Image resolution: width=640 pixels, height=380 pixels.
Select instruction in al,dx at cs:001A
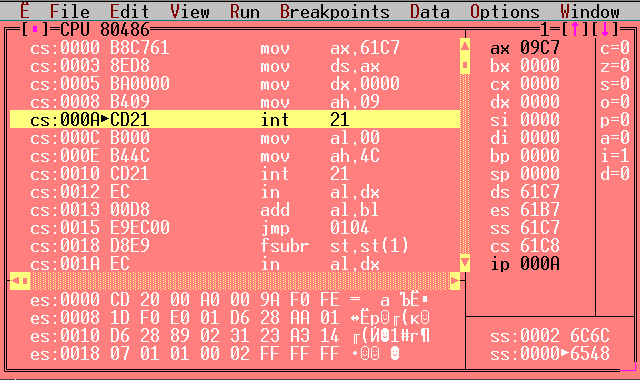235,263
